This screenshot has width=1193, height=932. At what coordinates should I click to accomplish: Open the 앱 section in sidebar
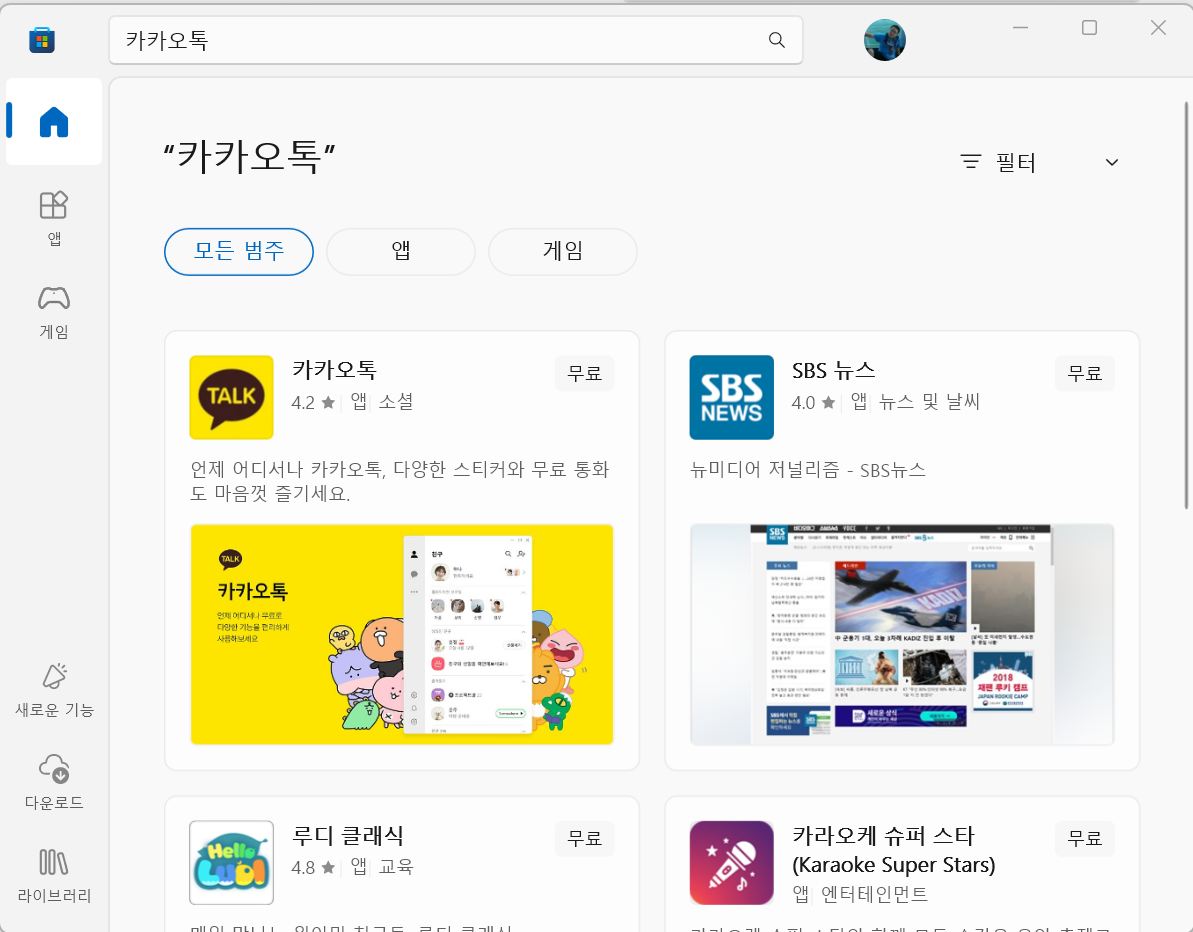click(x=54, y=218)
